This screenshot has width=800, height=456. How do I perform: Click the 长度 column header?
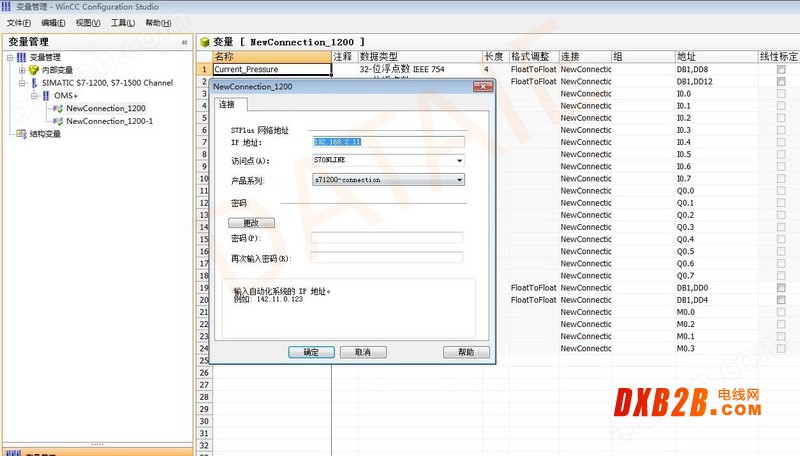point(495,56)
